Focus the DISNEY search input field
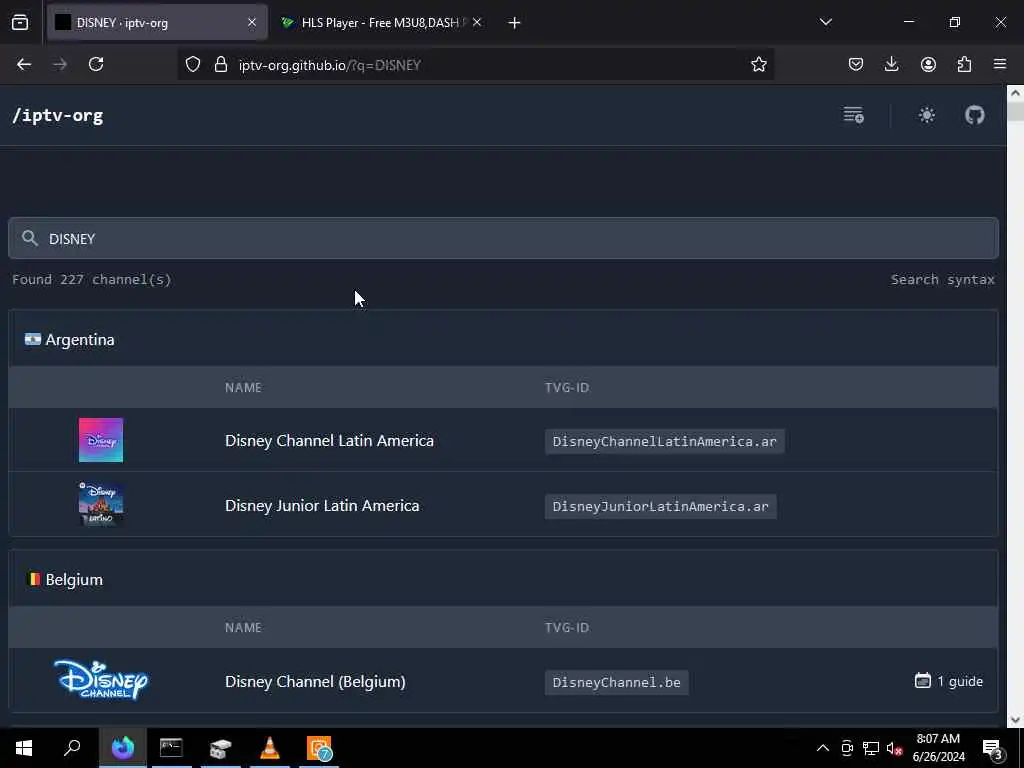The width and height of the screenshot is (1024, 768). 504,238
